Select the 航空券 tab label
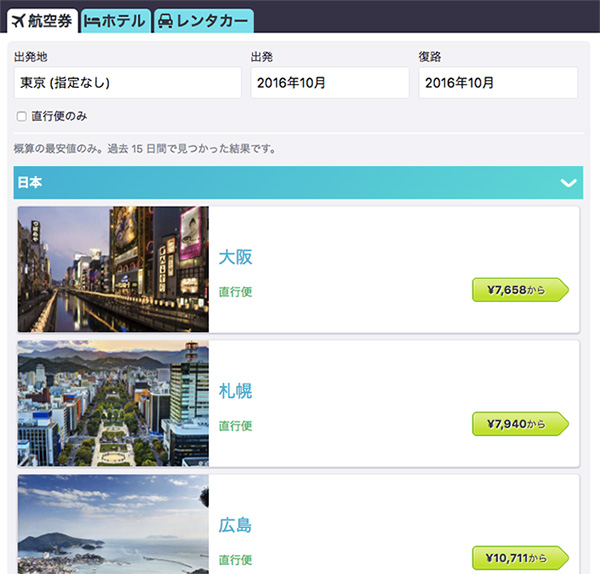The height and width of the screenshot is (574, 600). [50, 21]
